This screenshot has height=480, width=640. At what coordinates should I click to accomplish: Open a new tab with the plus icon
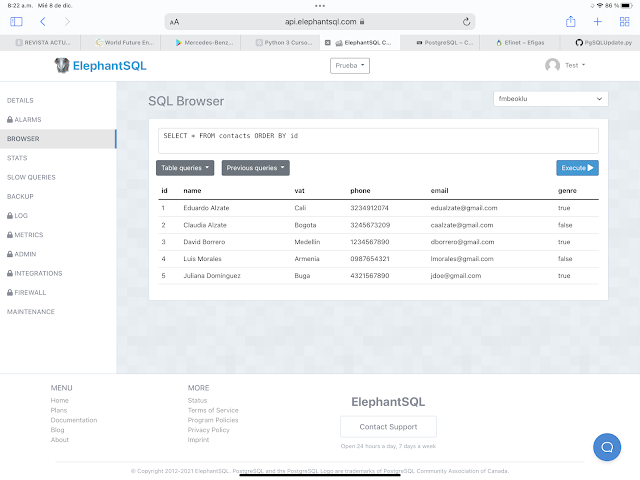pyautogui.click(x=598, y=22)
